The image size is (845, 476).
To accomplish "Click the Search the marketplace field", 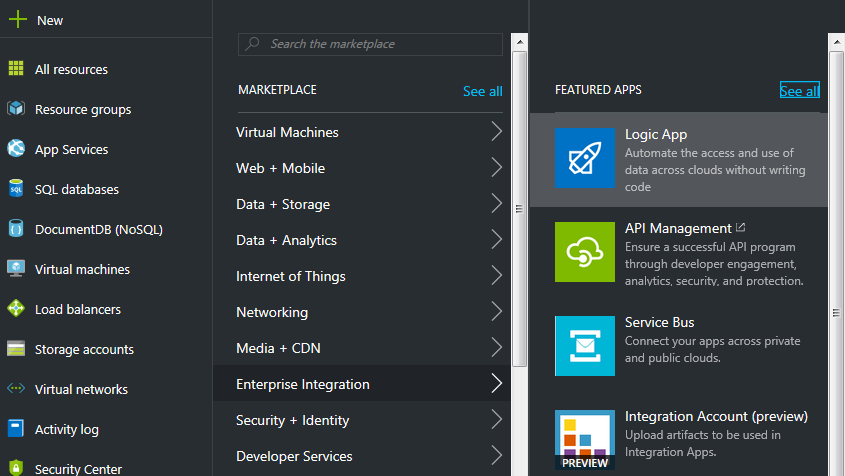I will [x=370, y=44].
